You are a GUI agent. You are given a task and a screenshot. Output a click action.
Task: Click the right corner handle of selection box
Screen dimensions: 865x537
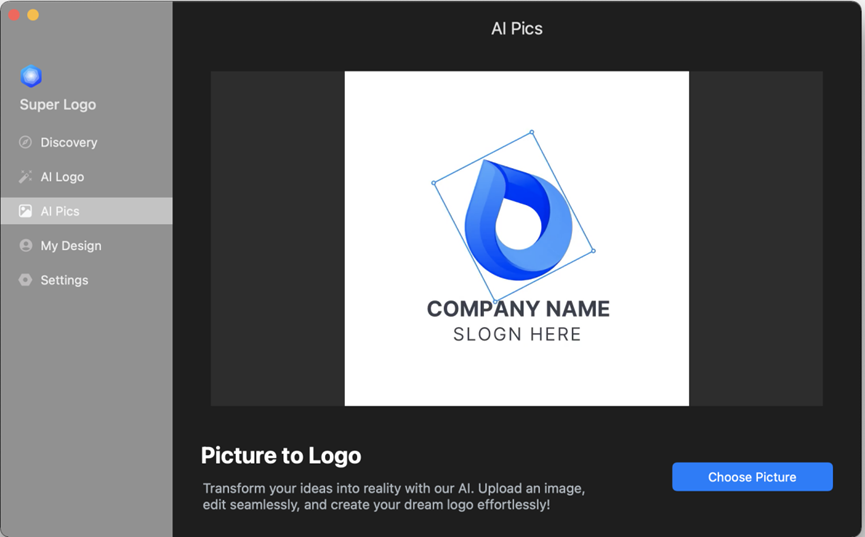(594, 251)
